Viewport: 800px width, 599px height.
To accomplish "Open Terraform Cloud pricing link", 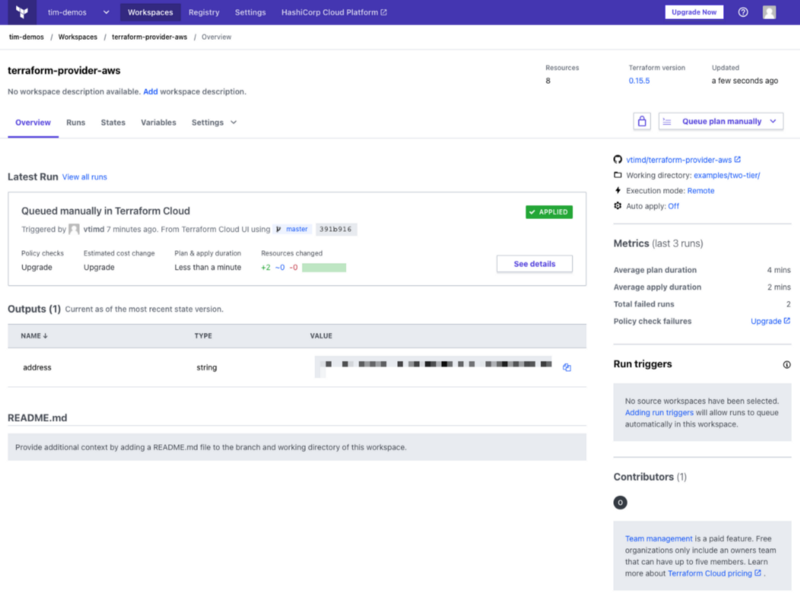I will (714, 573).
